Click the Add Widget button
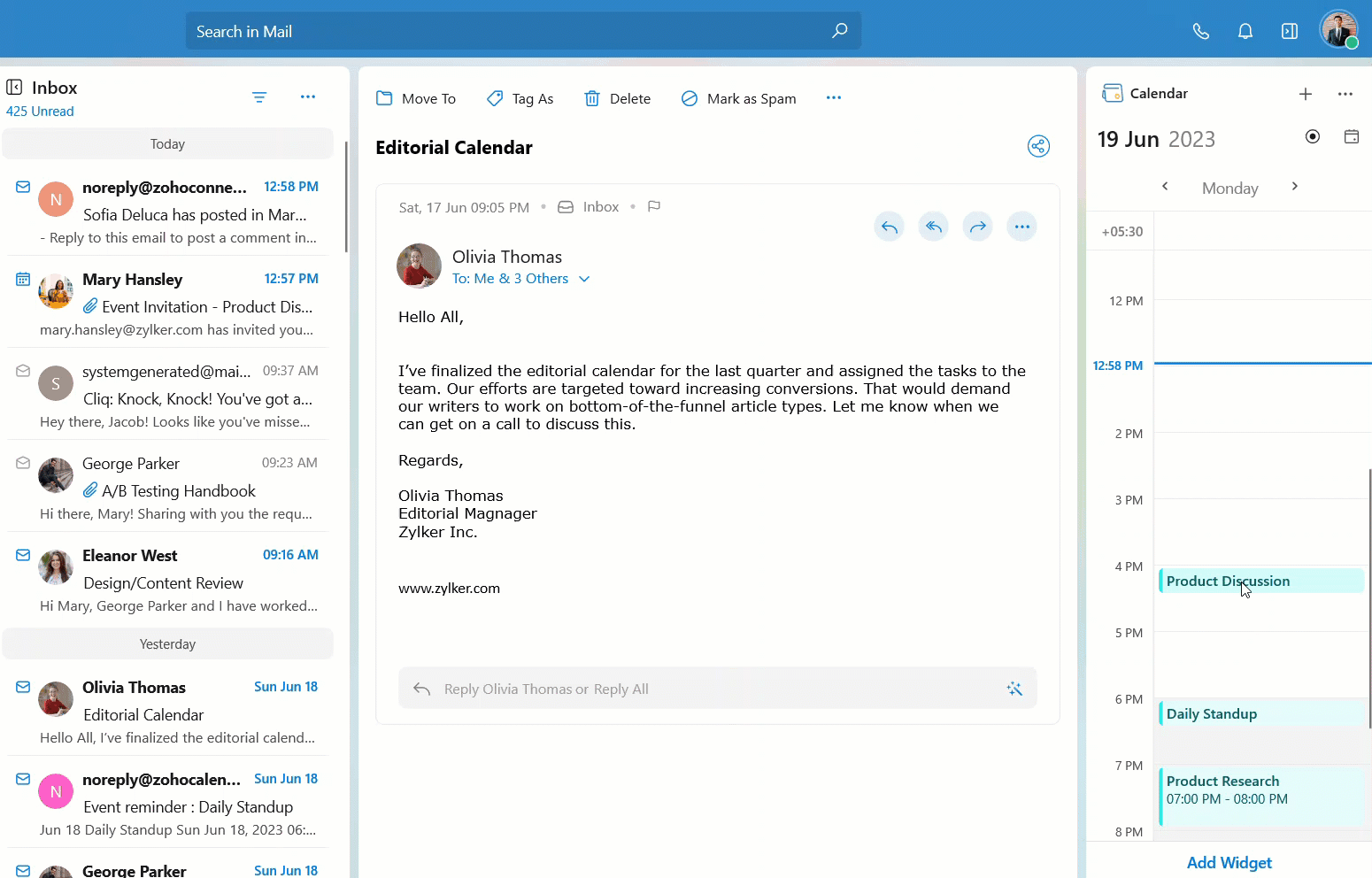Screen dimensions: 1372x878 coord(1229,862)
